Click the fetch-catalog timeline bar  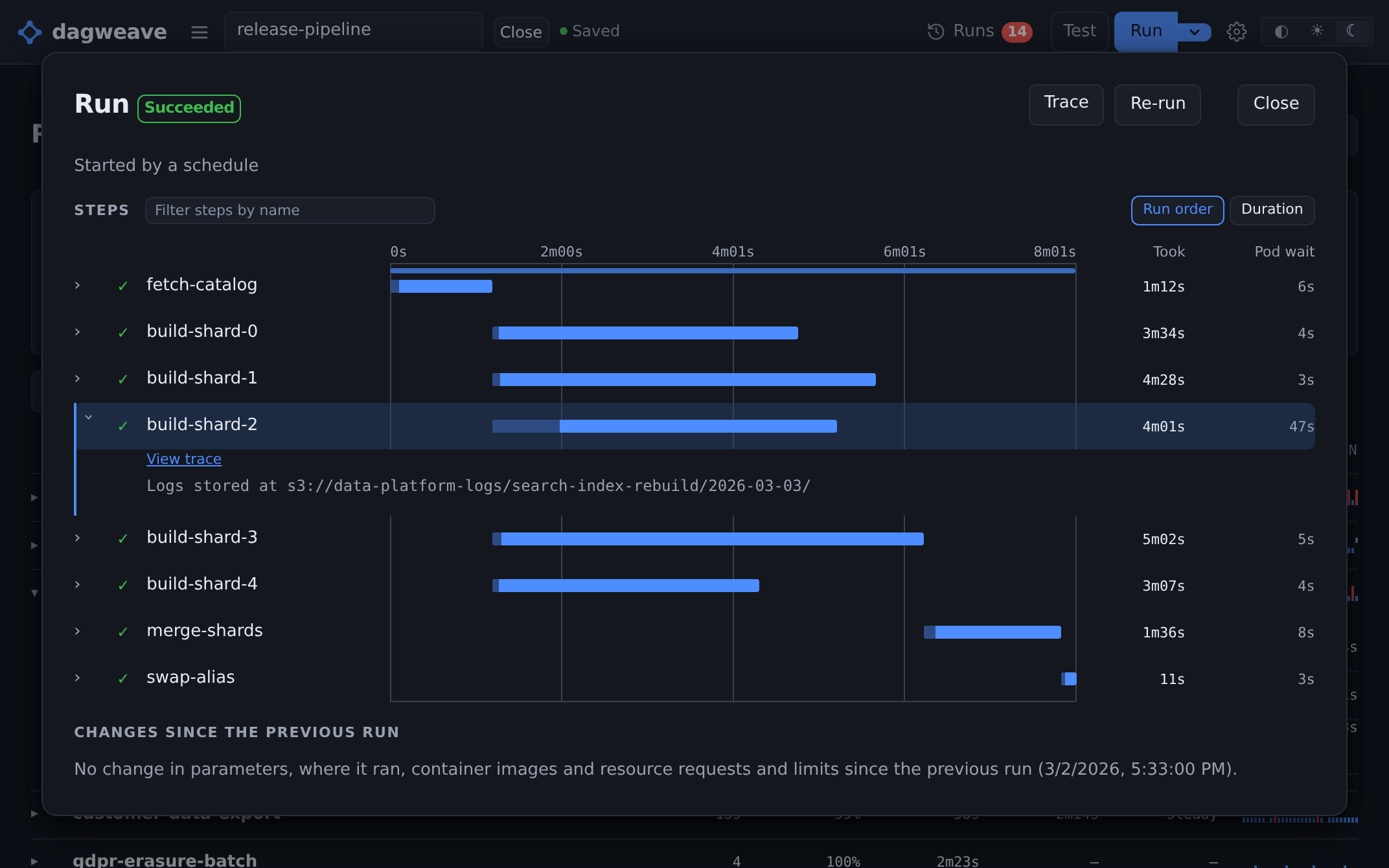[441, 286]
